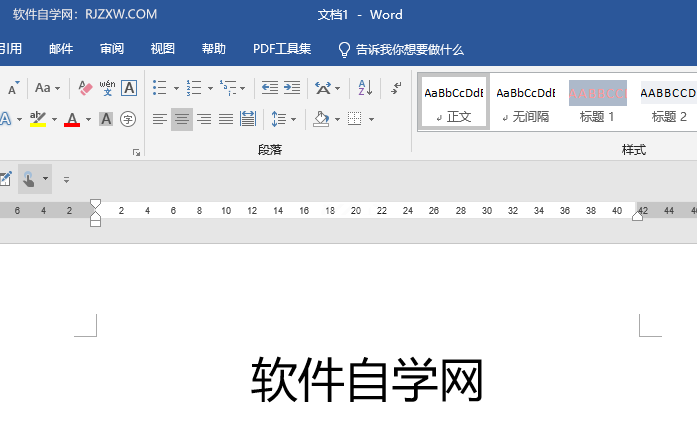Image resolution: width=697 pixels, height=436 pixels.
Task: Select the 无间隔 style
Action: (x=526, y=102)
